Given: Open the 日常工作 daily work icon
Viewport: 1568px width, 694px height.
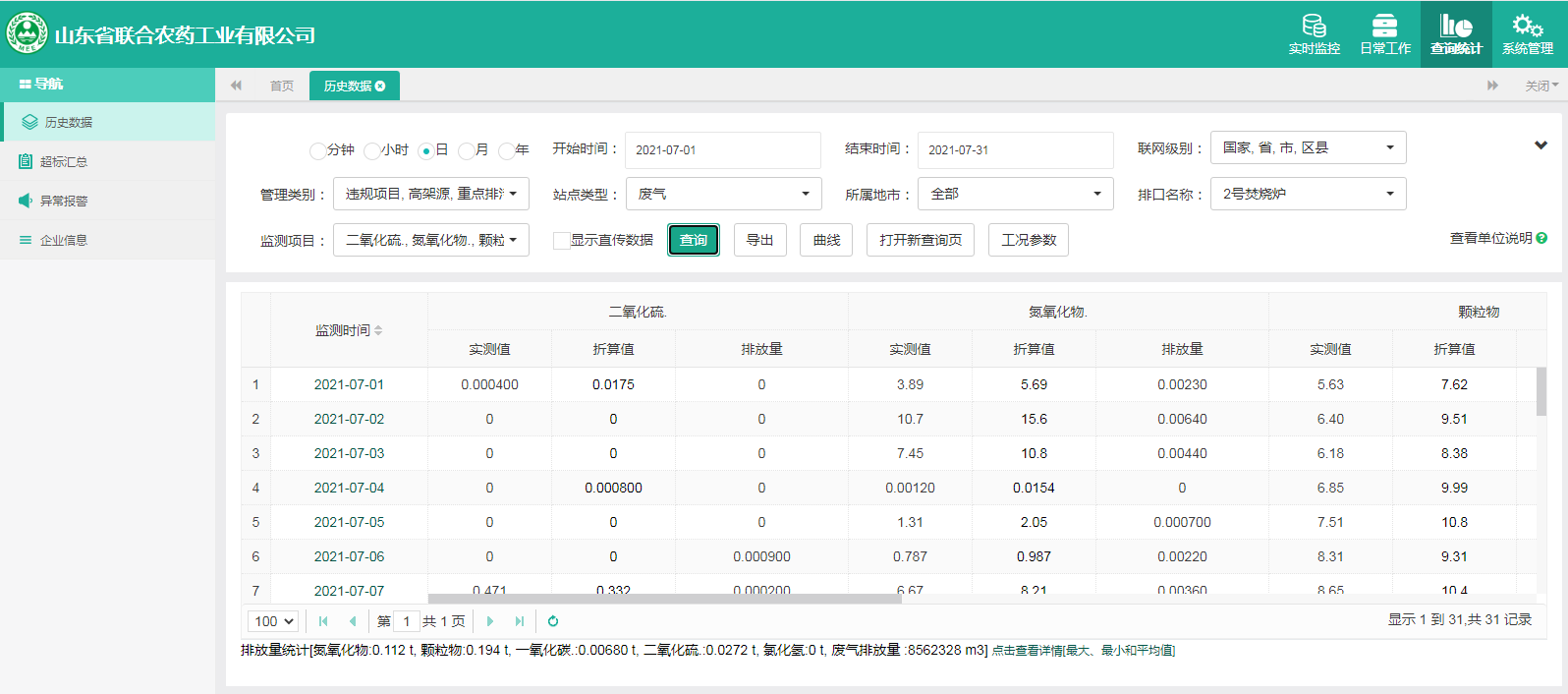Looking at the screenshot, I should (x=1384, y=27).
